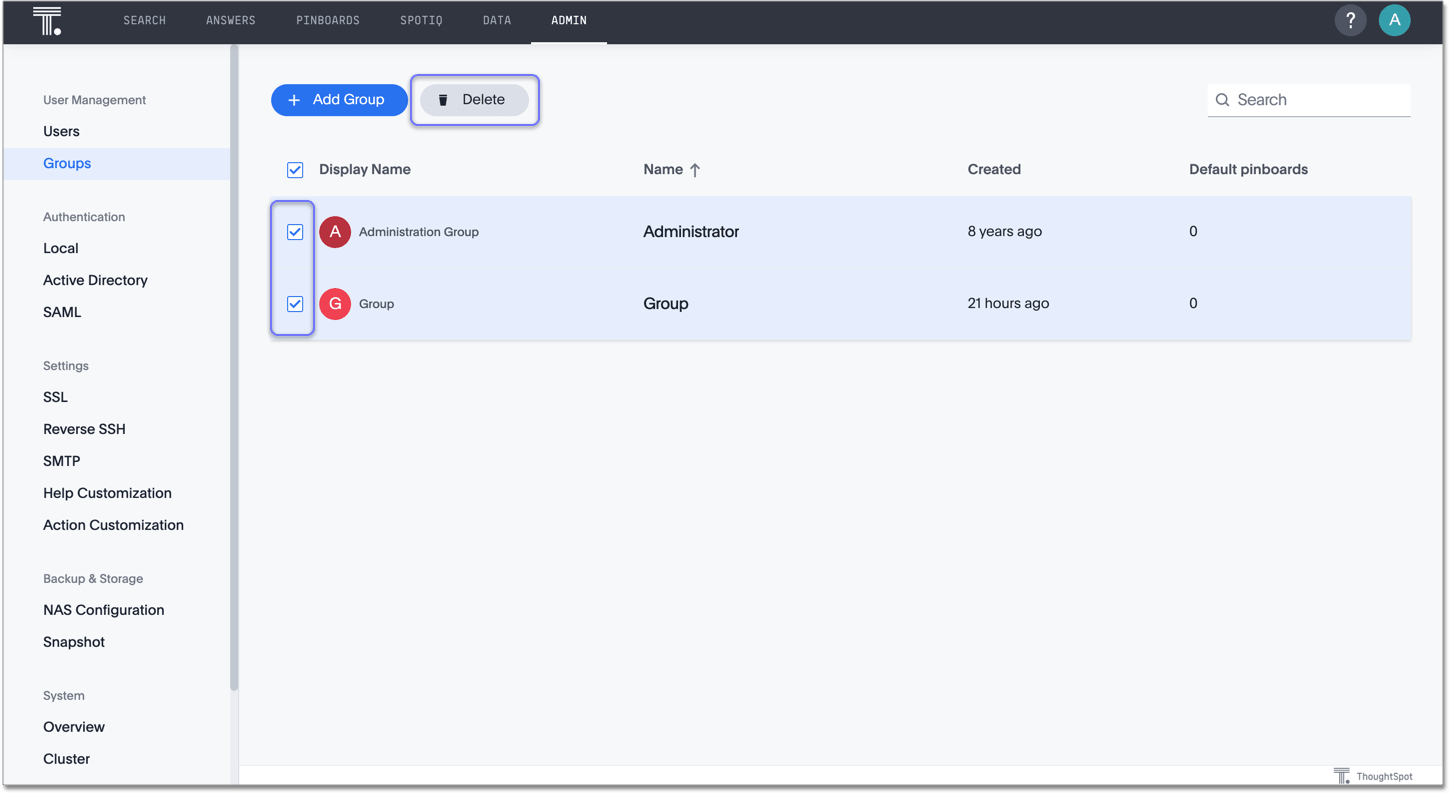Uncheck the Administration Group checkbox
Screen dimensions: 1450x794
pyautogui.click(x=295, y=232)
